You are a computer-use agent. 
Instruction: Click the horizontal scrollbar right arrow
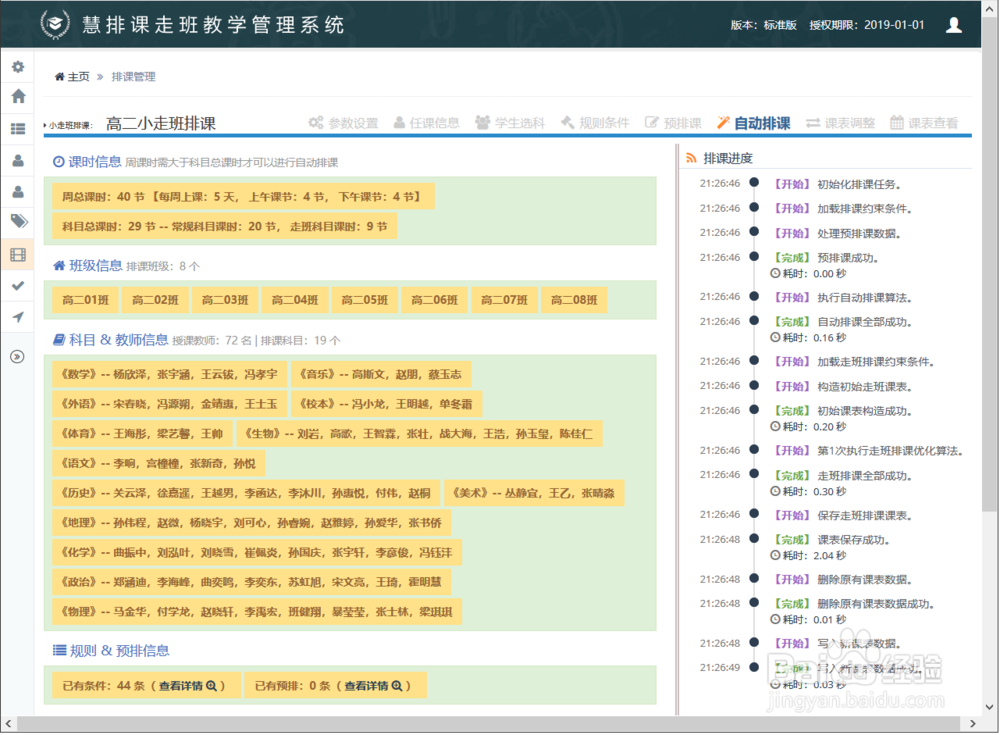click(x=972, y=724)
